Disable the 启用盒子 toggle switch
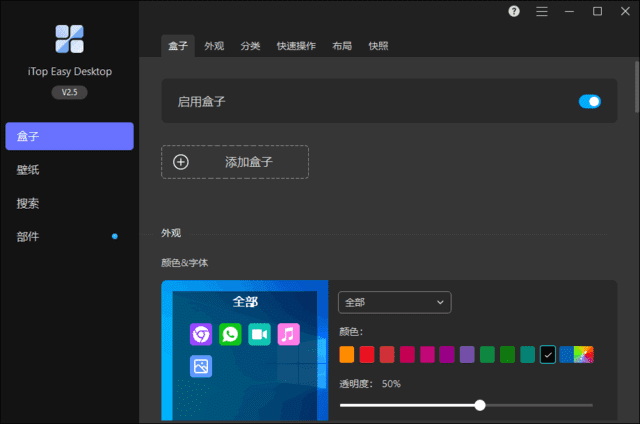Screen dimensions: 640x424 pos(589,101)
